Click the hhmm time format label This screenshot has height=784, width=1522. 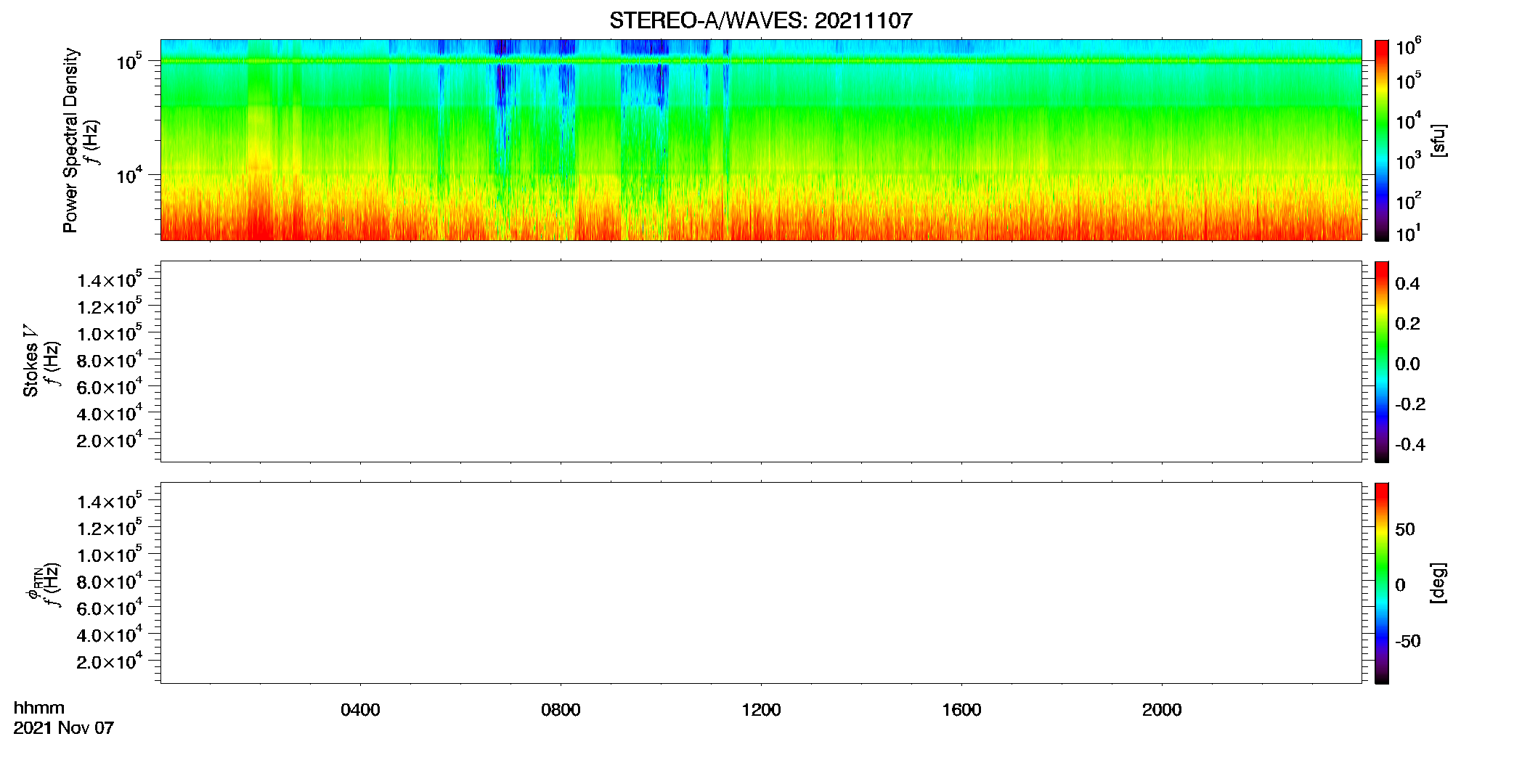pyautogui.click(x=39, y=708)
